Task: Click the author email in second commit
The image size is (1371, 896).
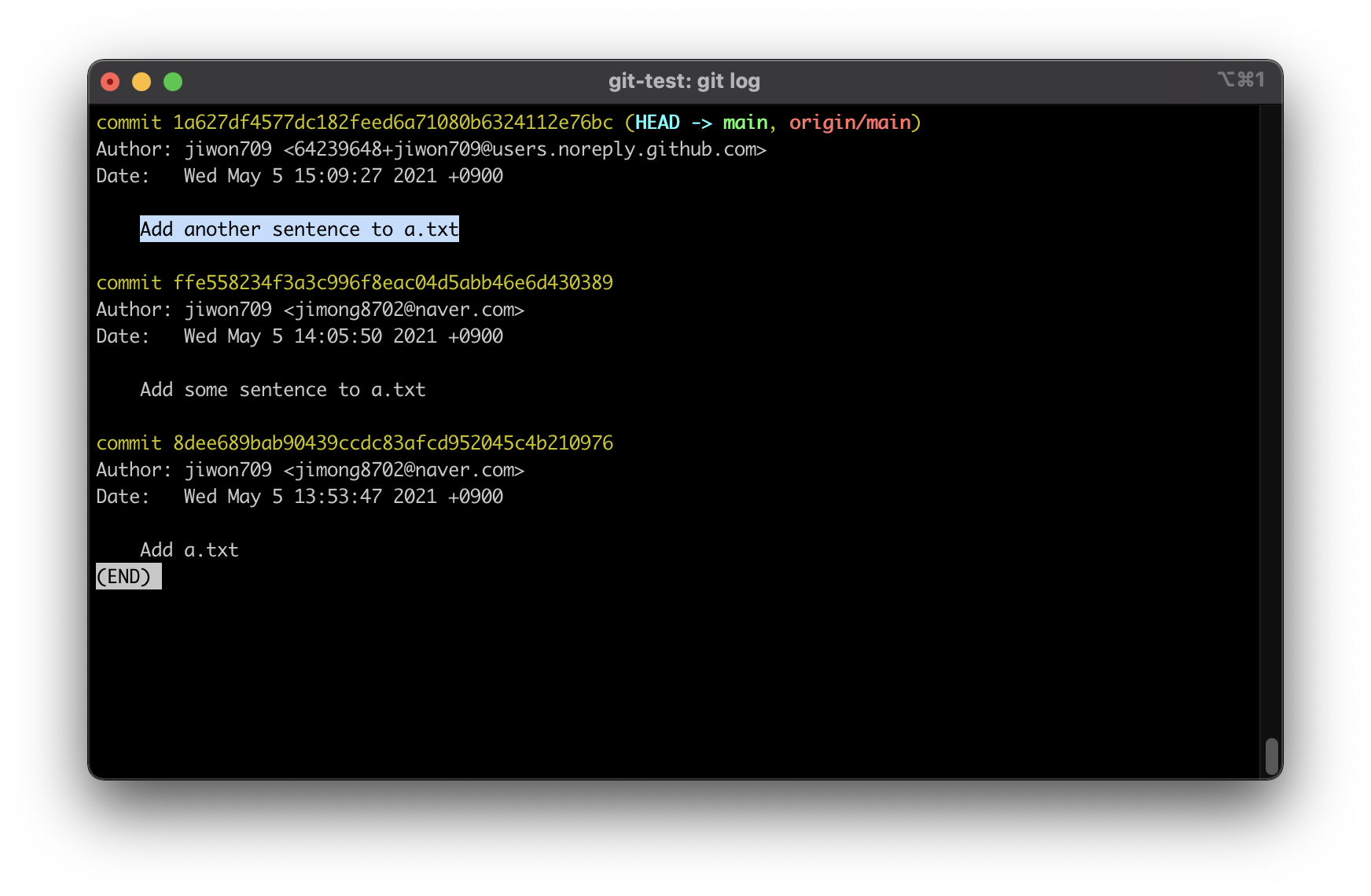Action: [404, 310]
